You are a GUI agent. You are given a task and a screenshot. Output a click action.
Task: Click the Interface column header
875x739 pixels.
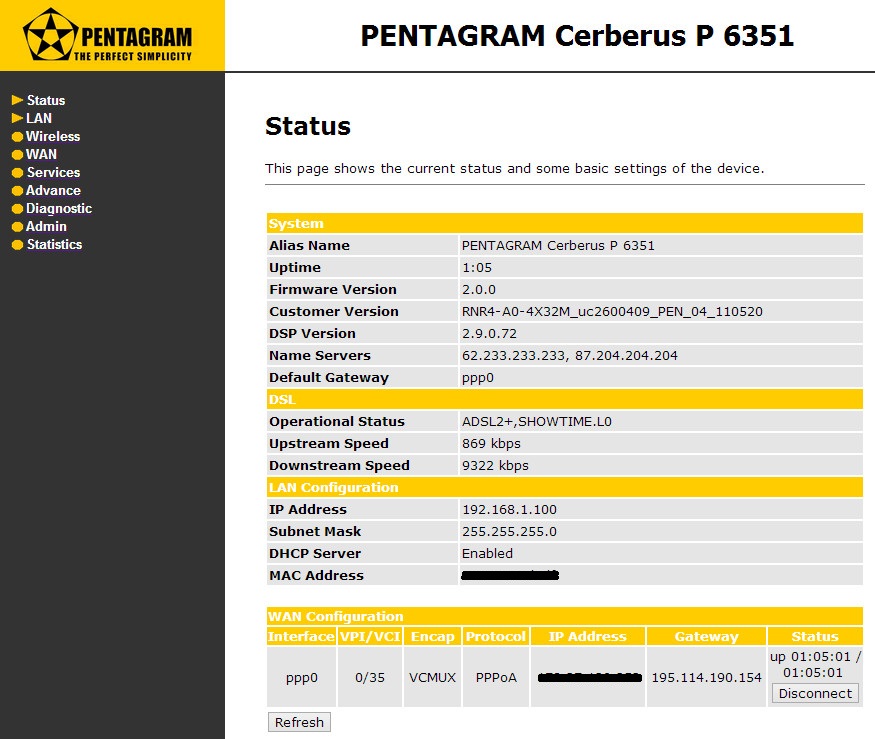click(x=301, y=636)
